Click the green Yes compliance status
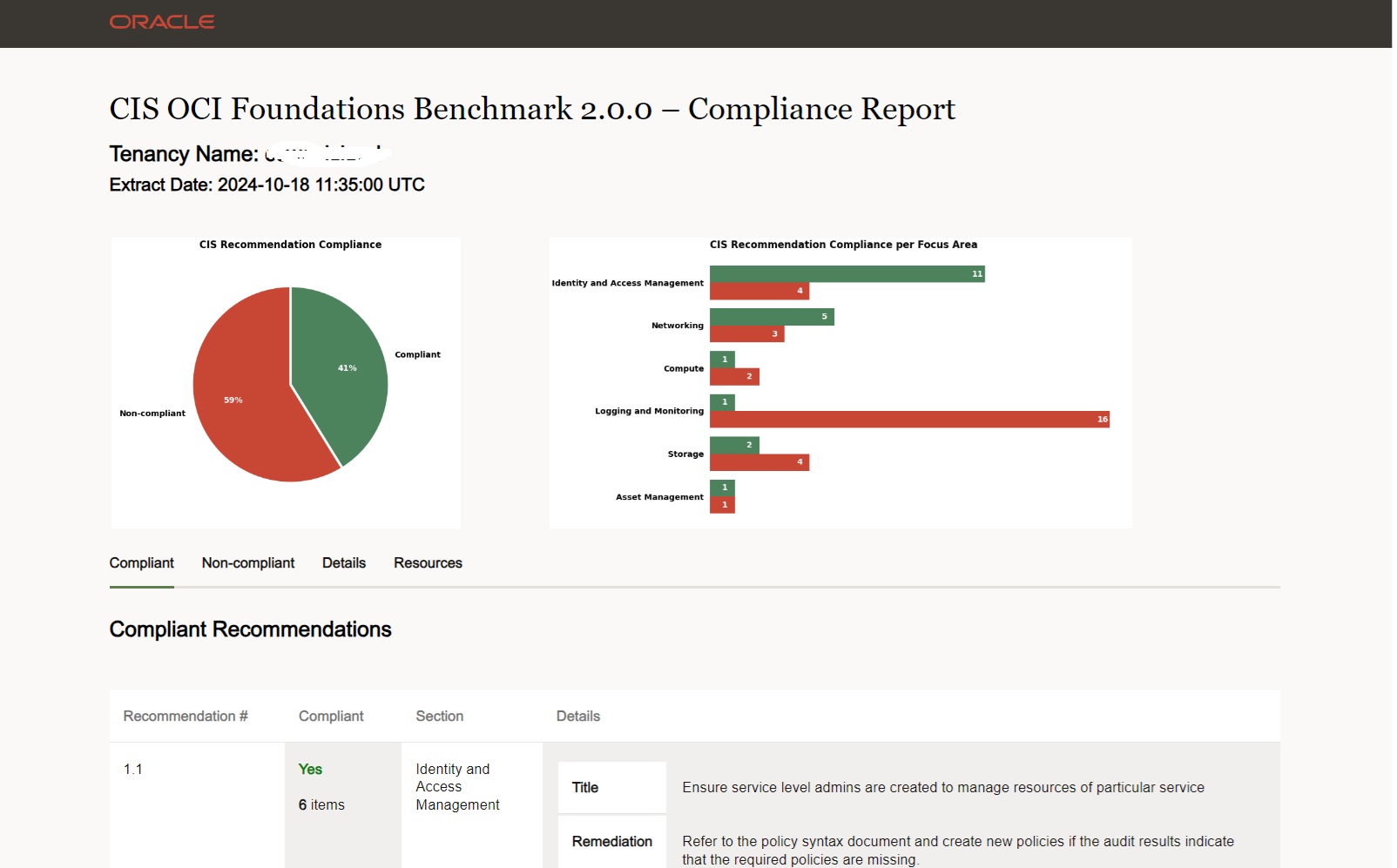Viewport: 1397px width, 868px height. pyautogui.click(x=310, y=770)
